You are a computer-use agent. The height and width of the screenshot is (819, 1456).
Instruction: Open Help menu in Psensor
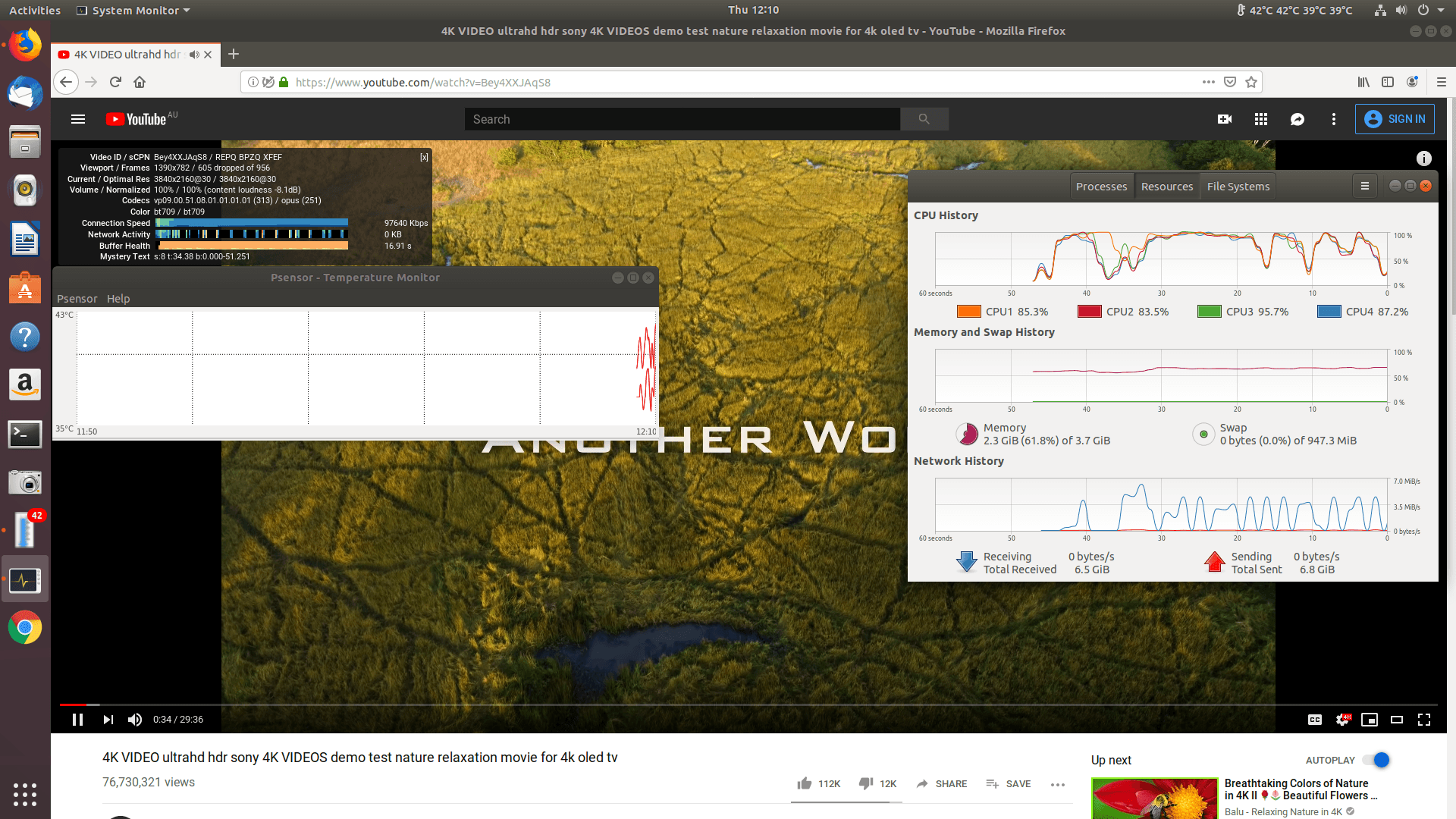pyautogui.click(x=118, y=299)
